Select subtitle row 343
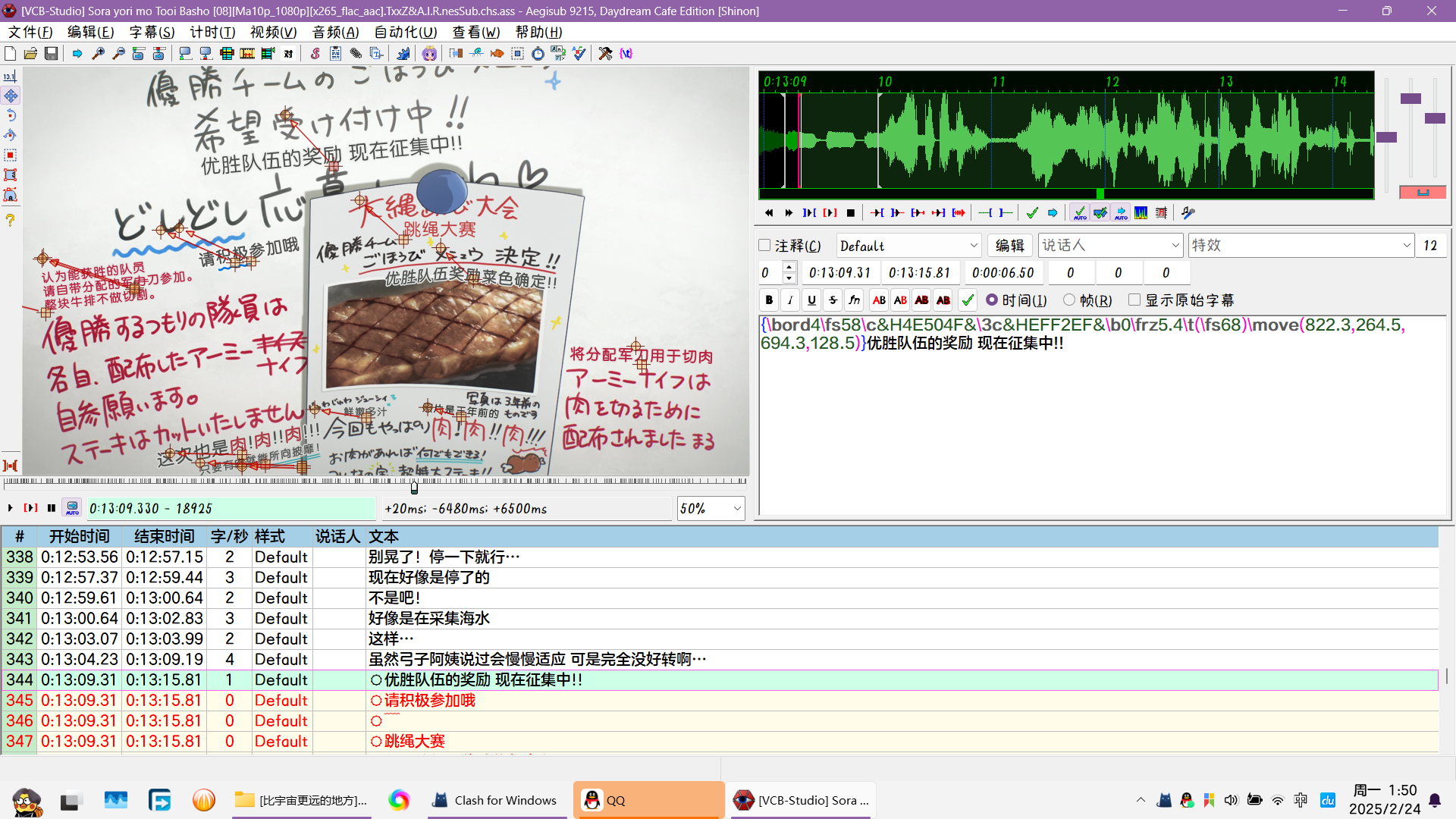The image size is (1456, 819). pos(719,660)
